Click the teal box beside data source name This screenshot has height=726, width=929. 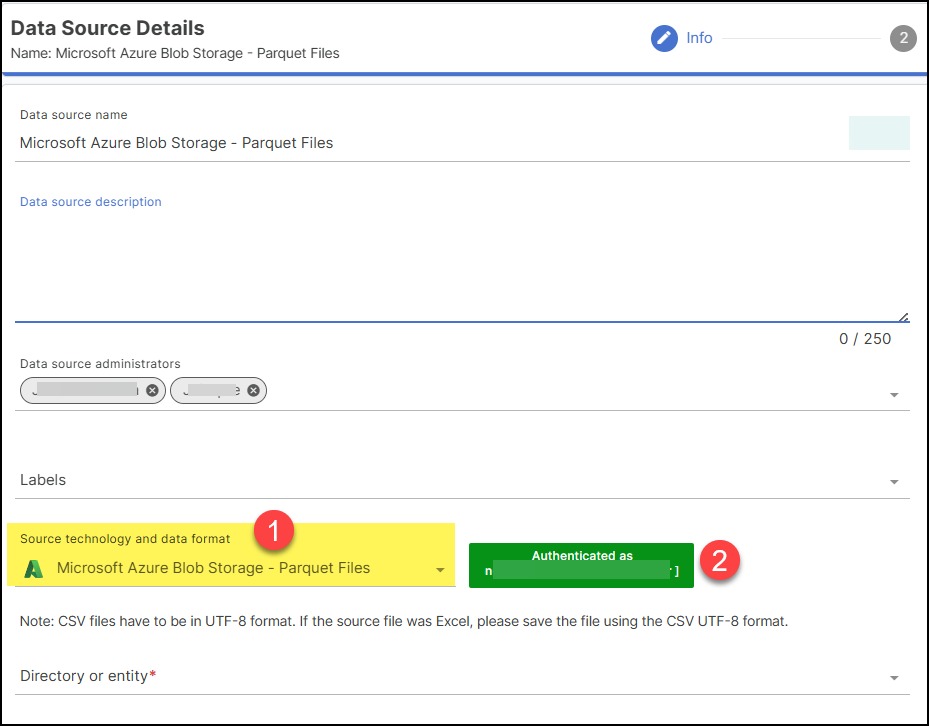pyautogui.click(x=878, y=133)
